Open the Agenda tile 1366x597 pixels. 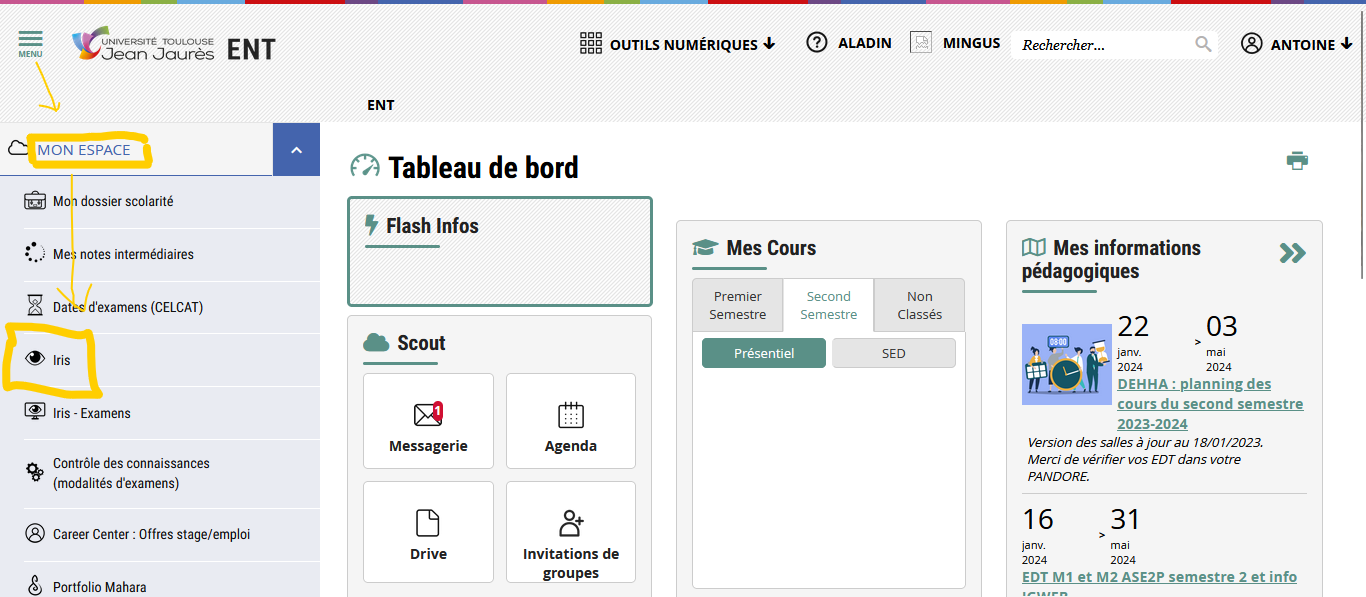coord(571,421)
